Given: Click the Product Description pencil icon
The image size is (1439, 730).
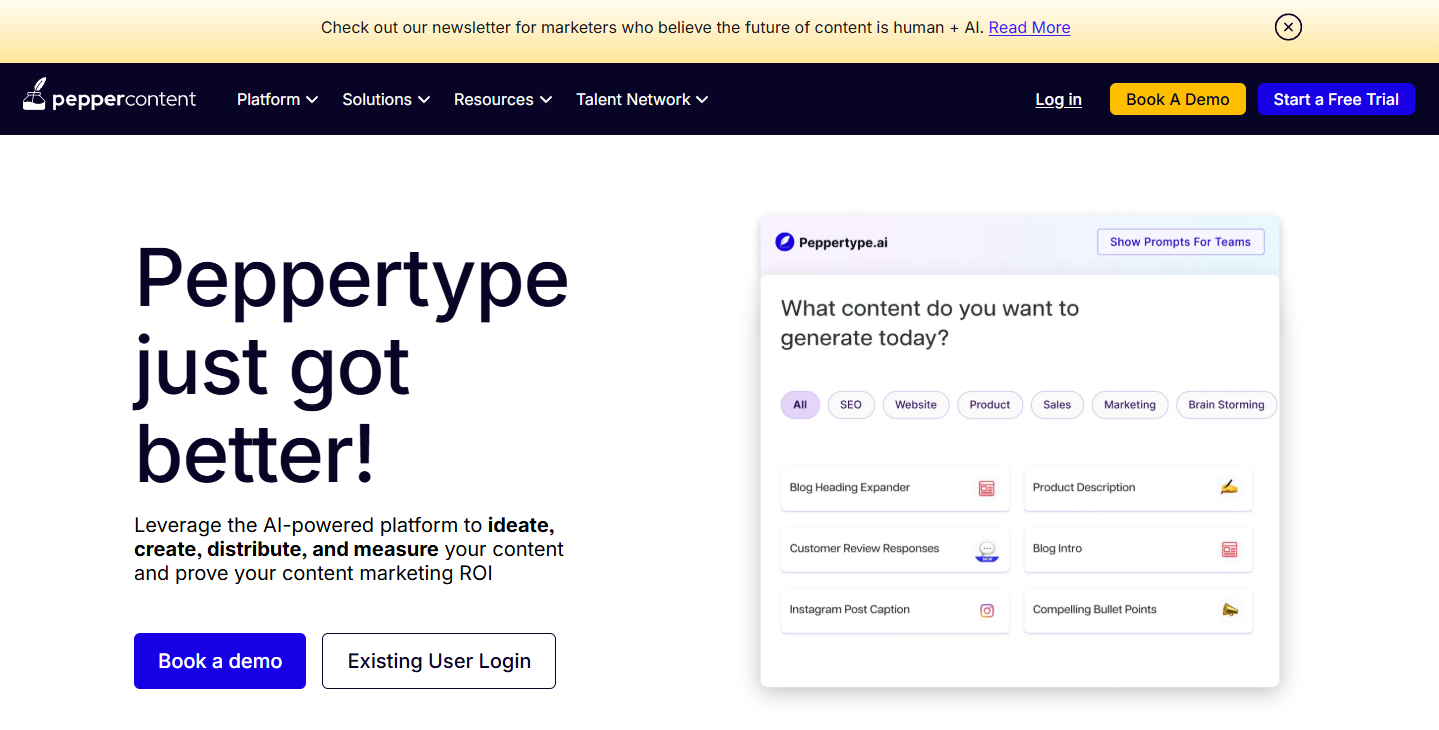Looking at the screenshot, I should click(1229, 488).
